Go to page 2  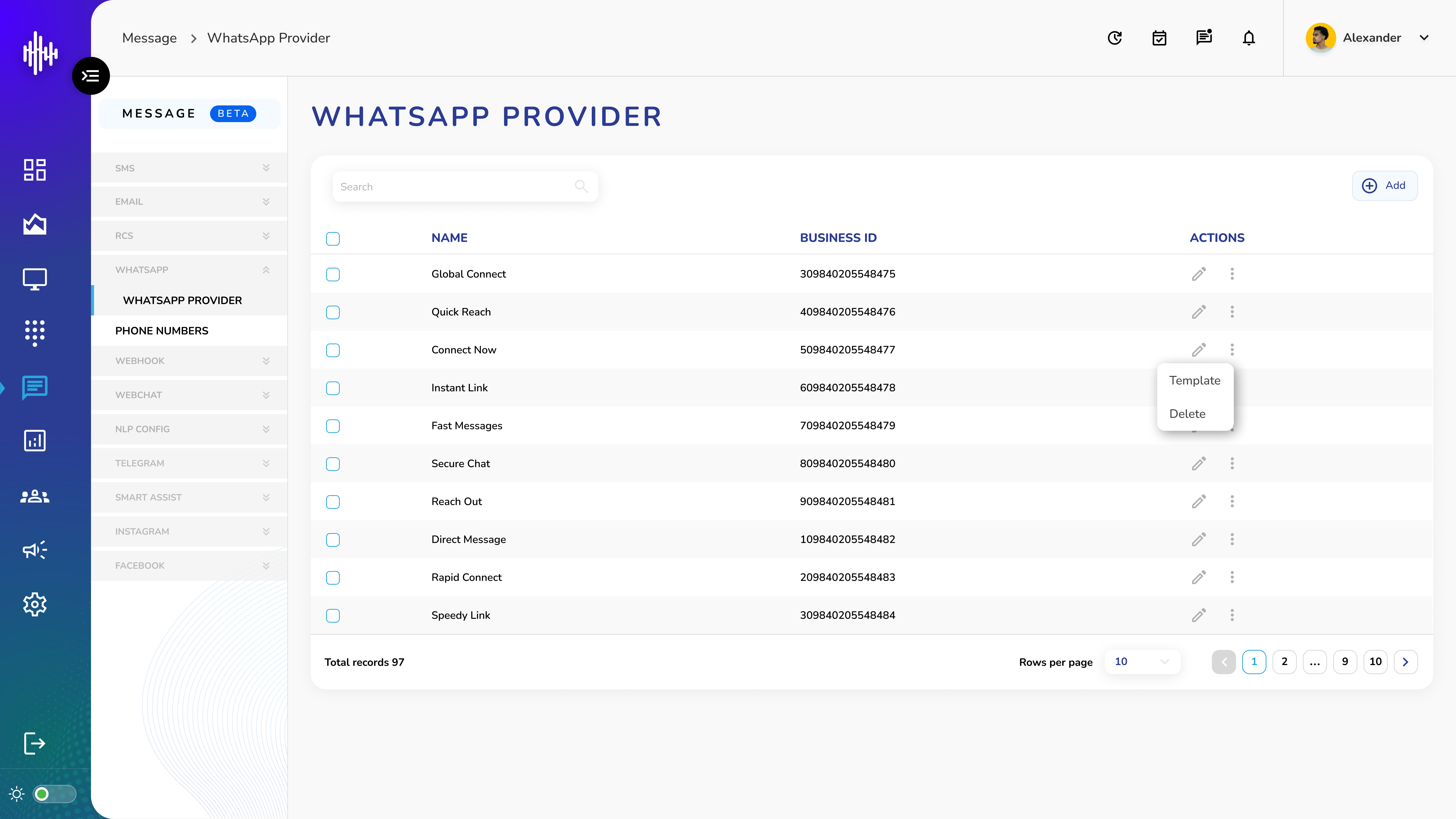point(1284,662)
